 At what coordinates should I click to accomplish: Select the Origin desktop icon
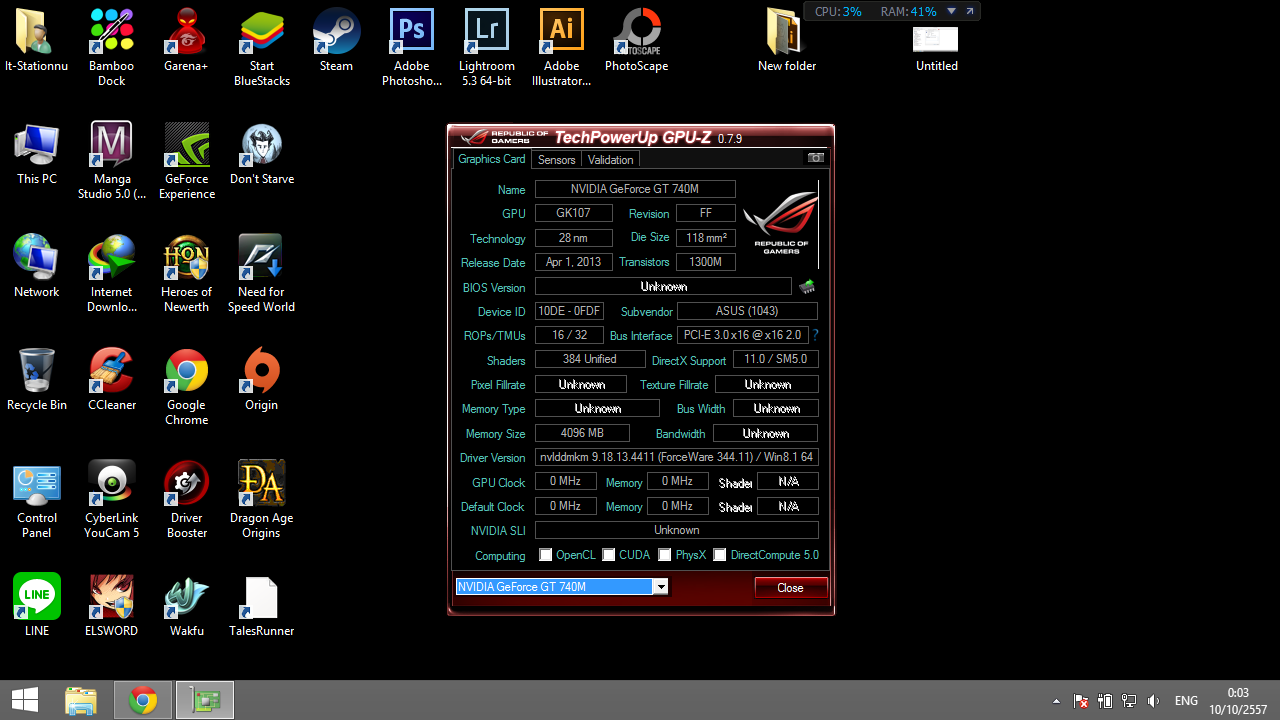coord(261,380)
